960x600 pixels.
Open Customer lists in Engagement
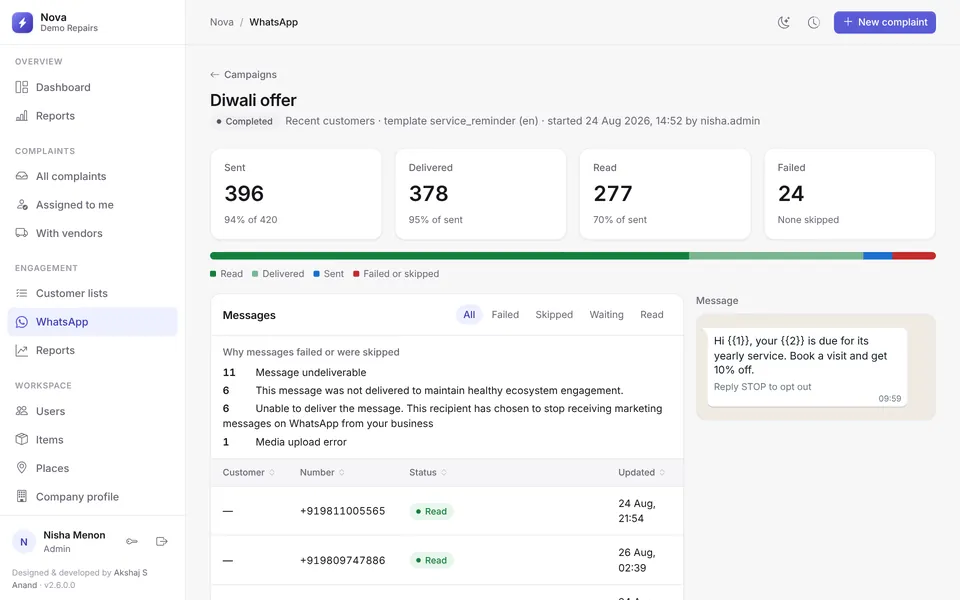[x=92, y=293]
